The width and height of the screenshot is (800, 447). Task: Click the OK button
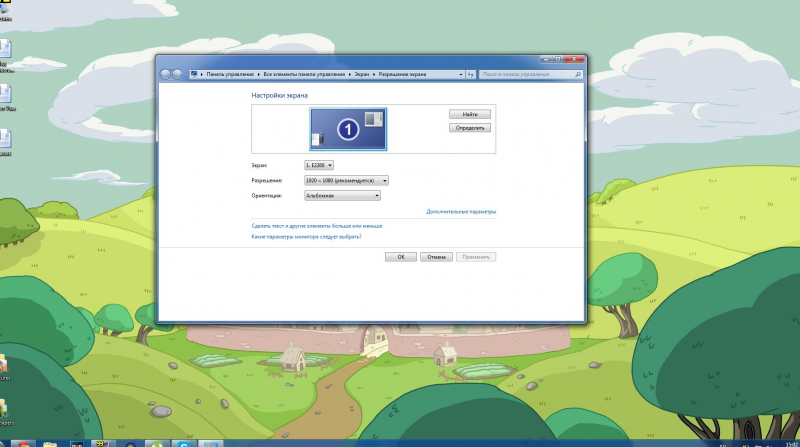(401, 257)
